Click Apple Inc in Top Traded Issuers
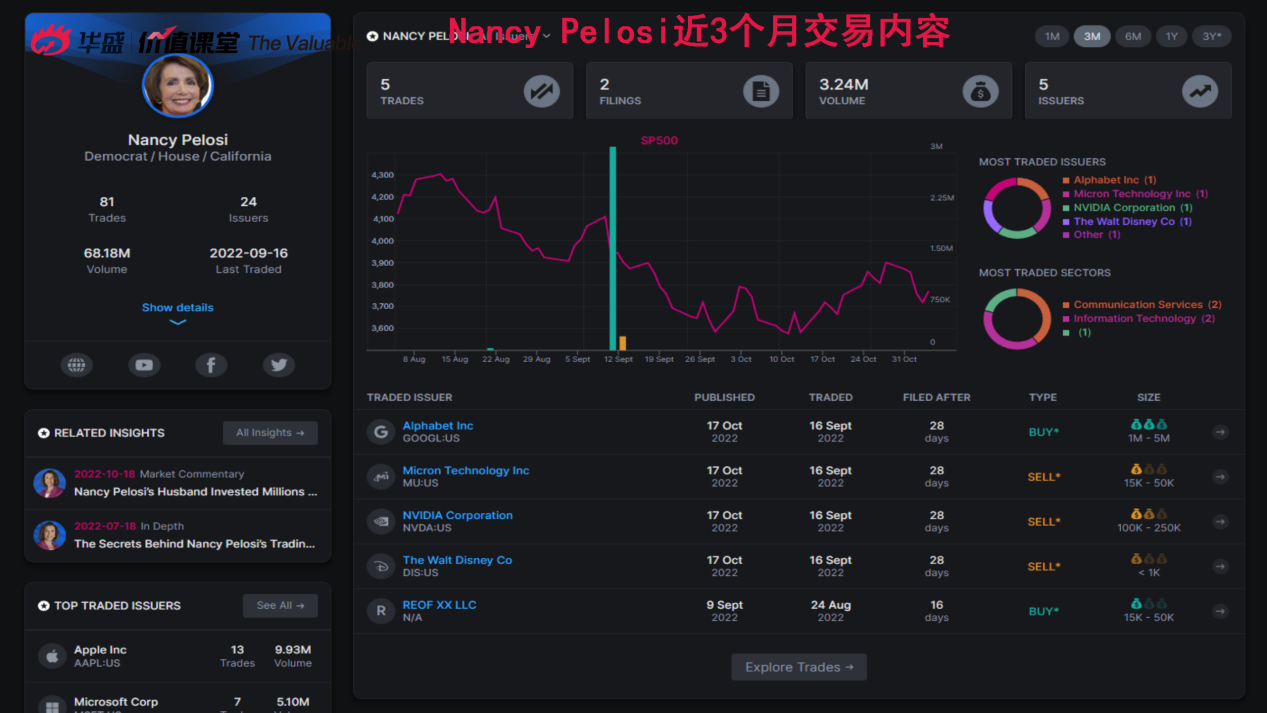The height and width of the screenshot is (713, 1267). (100, 650)
